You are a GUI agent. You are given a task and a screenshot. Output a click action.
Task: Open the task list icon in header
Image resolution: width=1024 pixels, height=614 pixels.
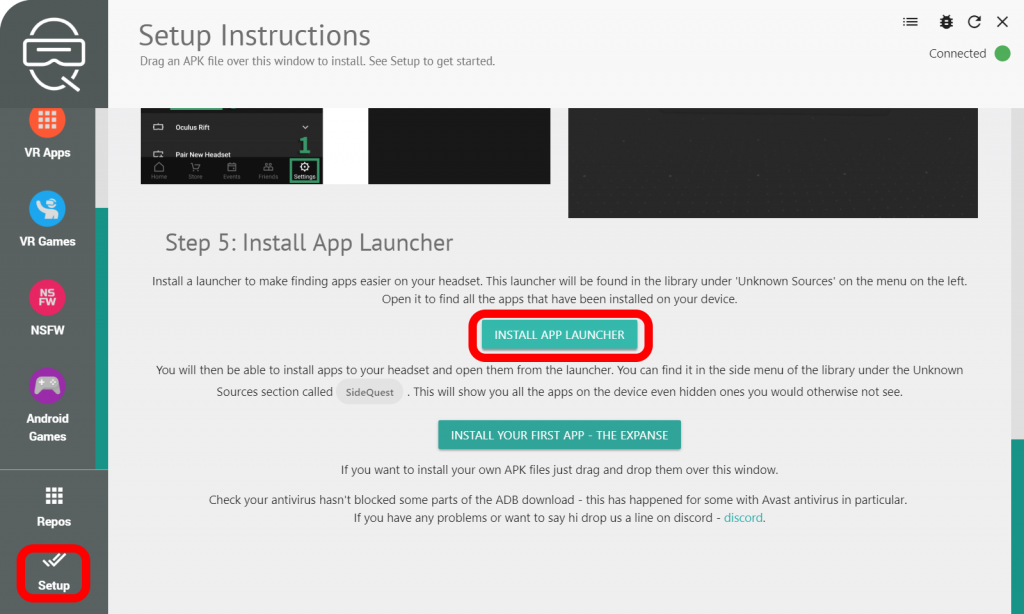coord(910,22)
